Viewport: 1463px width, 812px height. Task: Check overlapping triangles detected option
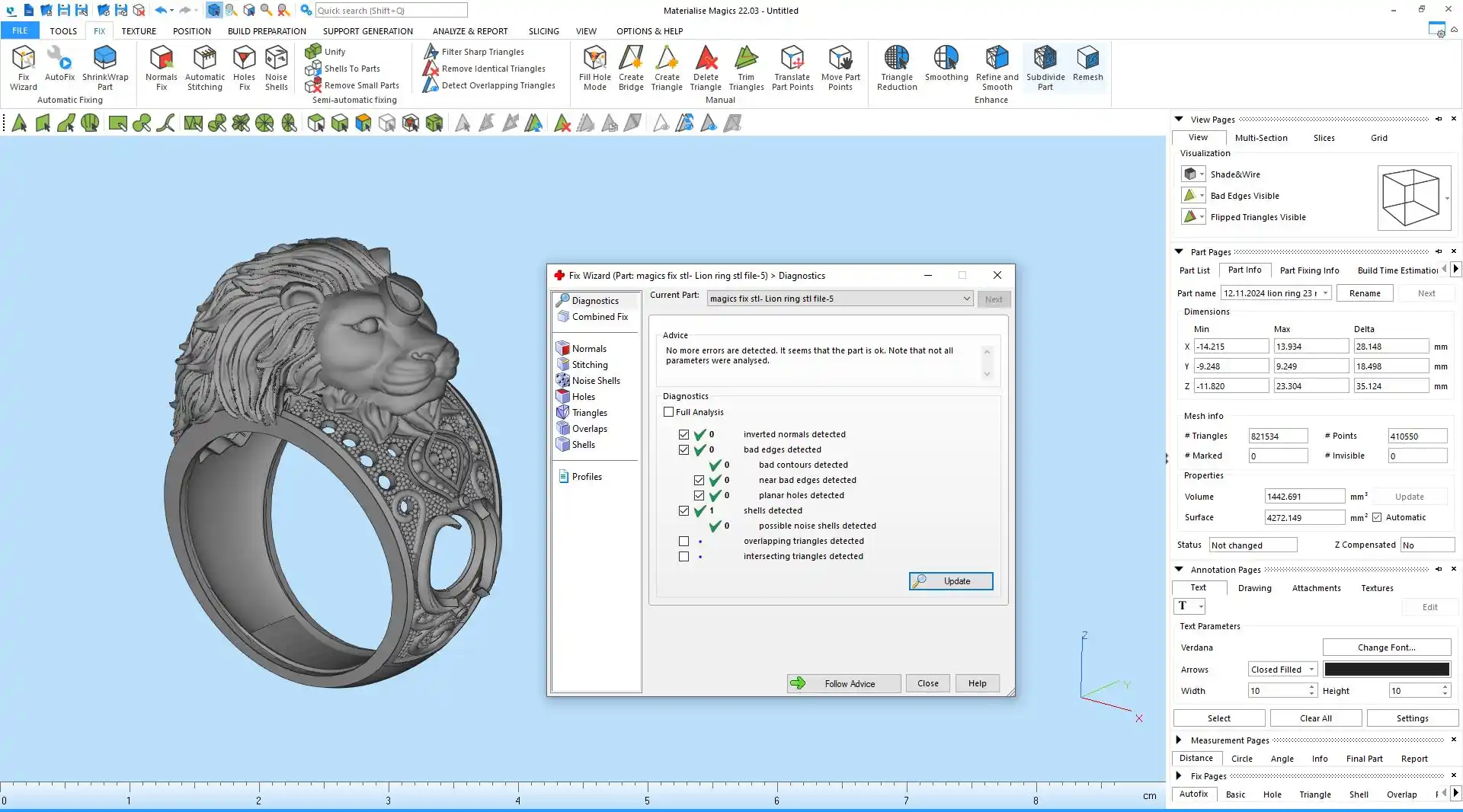684,542
